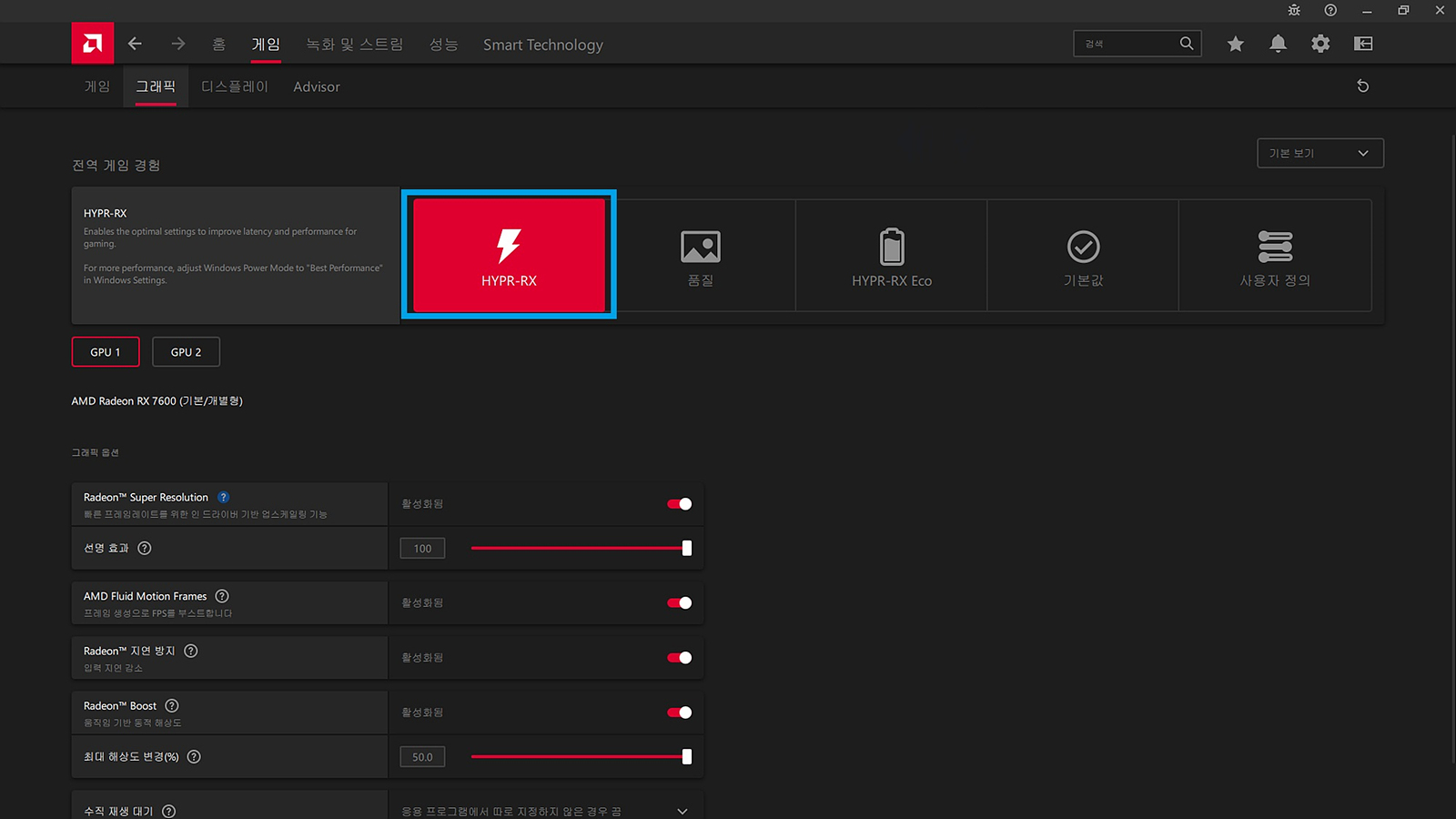
Task: Go back using the left arrow
Action: [136, 44]
